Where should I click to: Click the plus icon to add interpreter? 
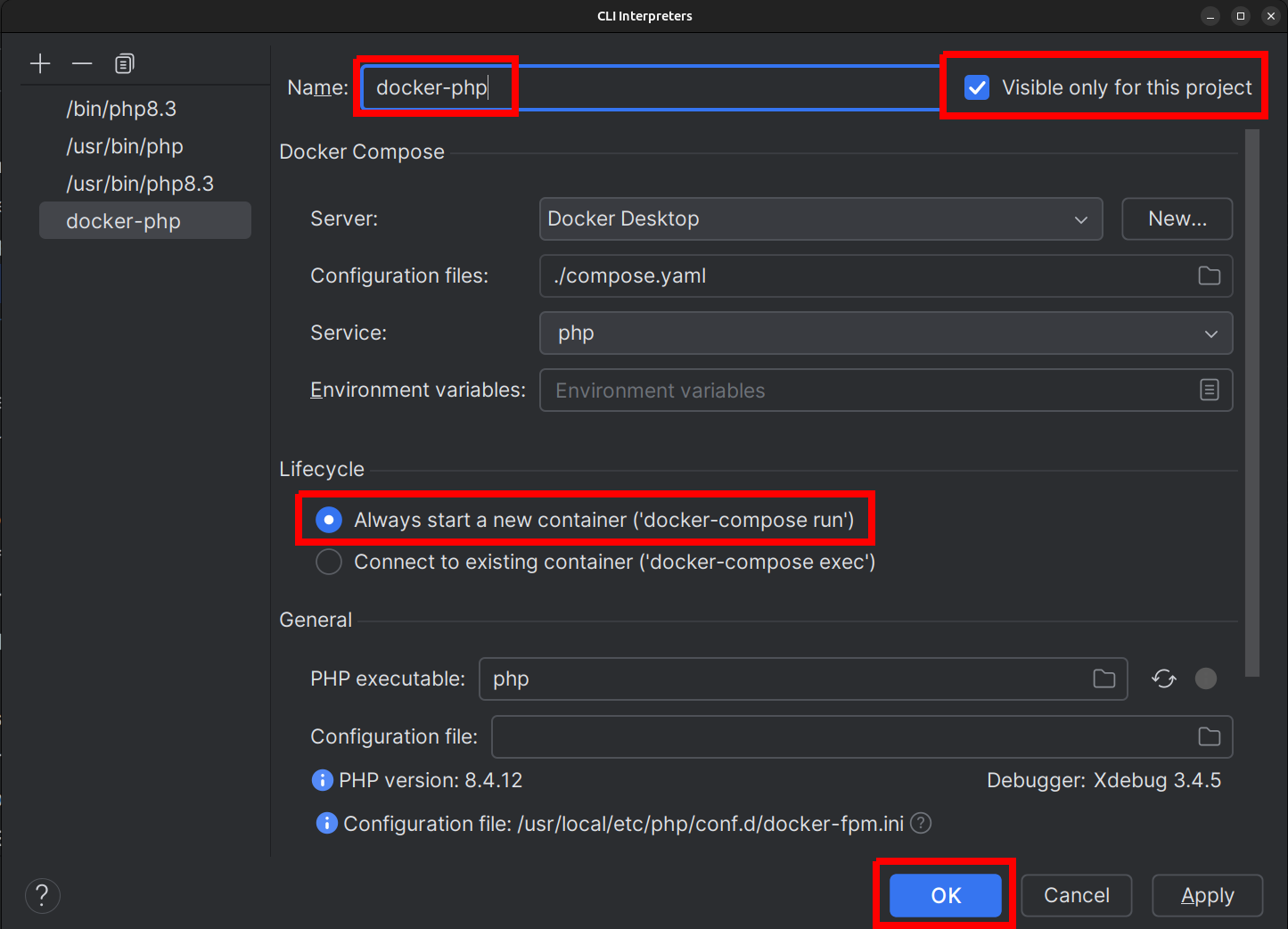pyautogui.click(x=40, y=63)
